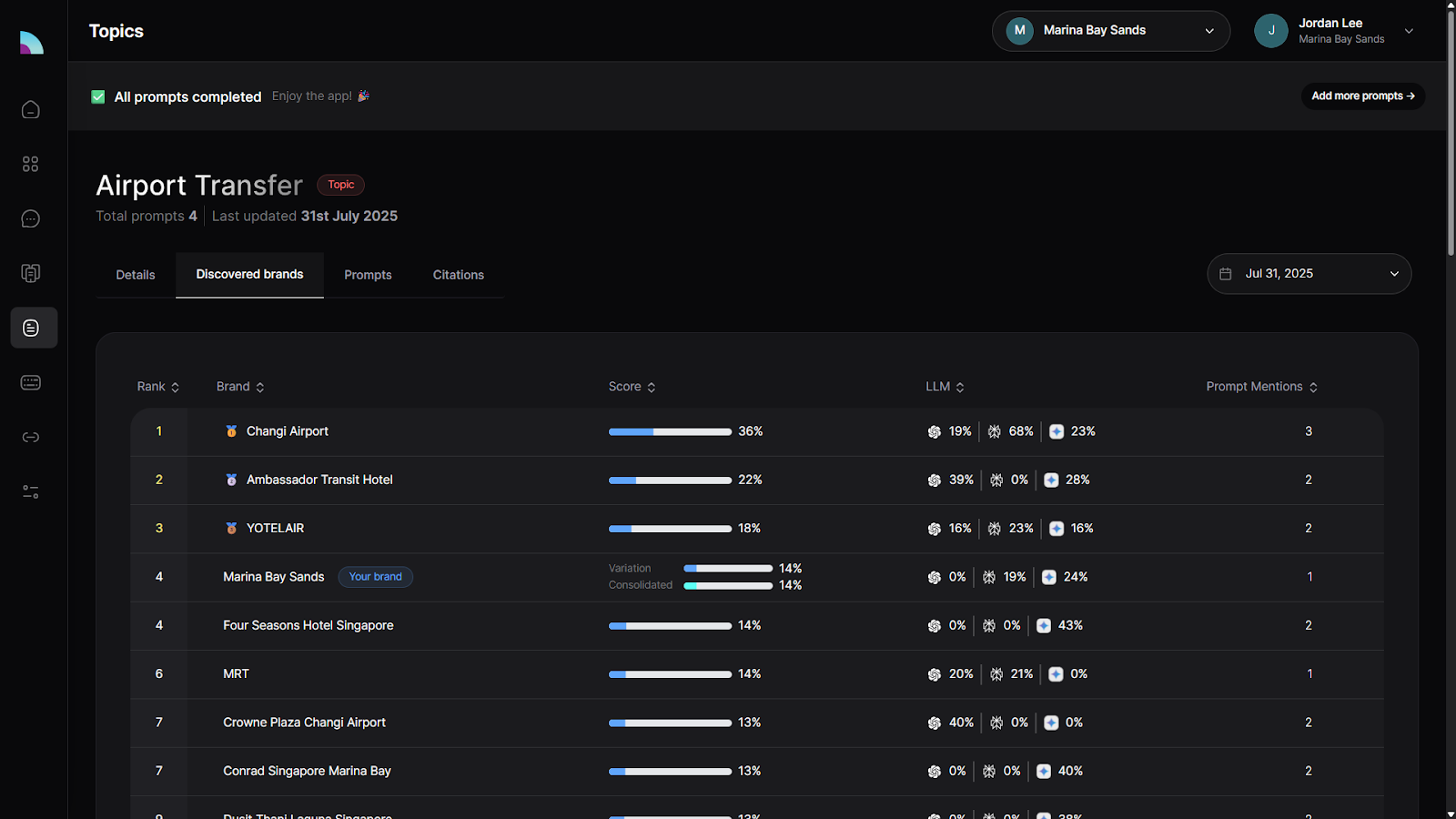1456x819 pixels.
Task: Sort the table by Brand column
Action: click(240, 387)
